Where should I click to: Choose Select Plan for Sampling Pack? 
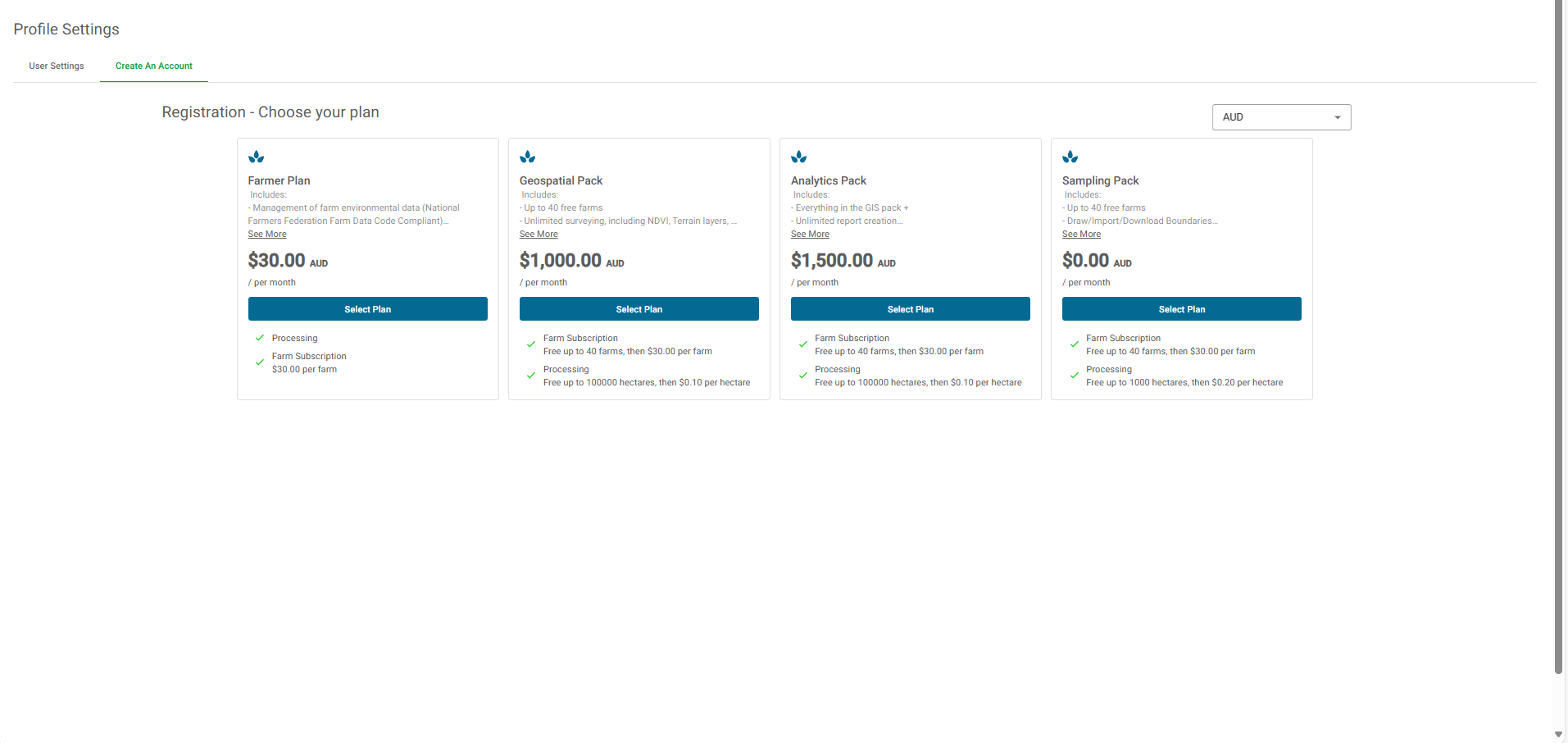[x=1182, y=309]
